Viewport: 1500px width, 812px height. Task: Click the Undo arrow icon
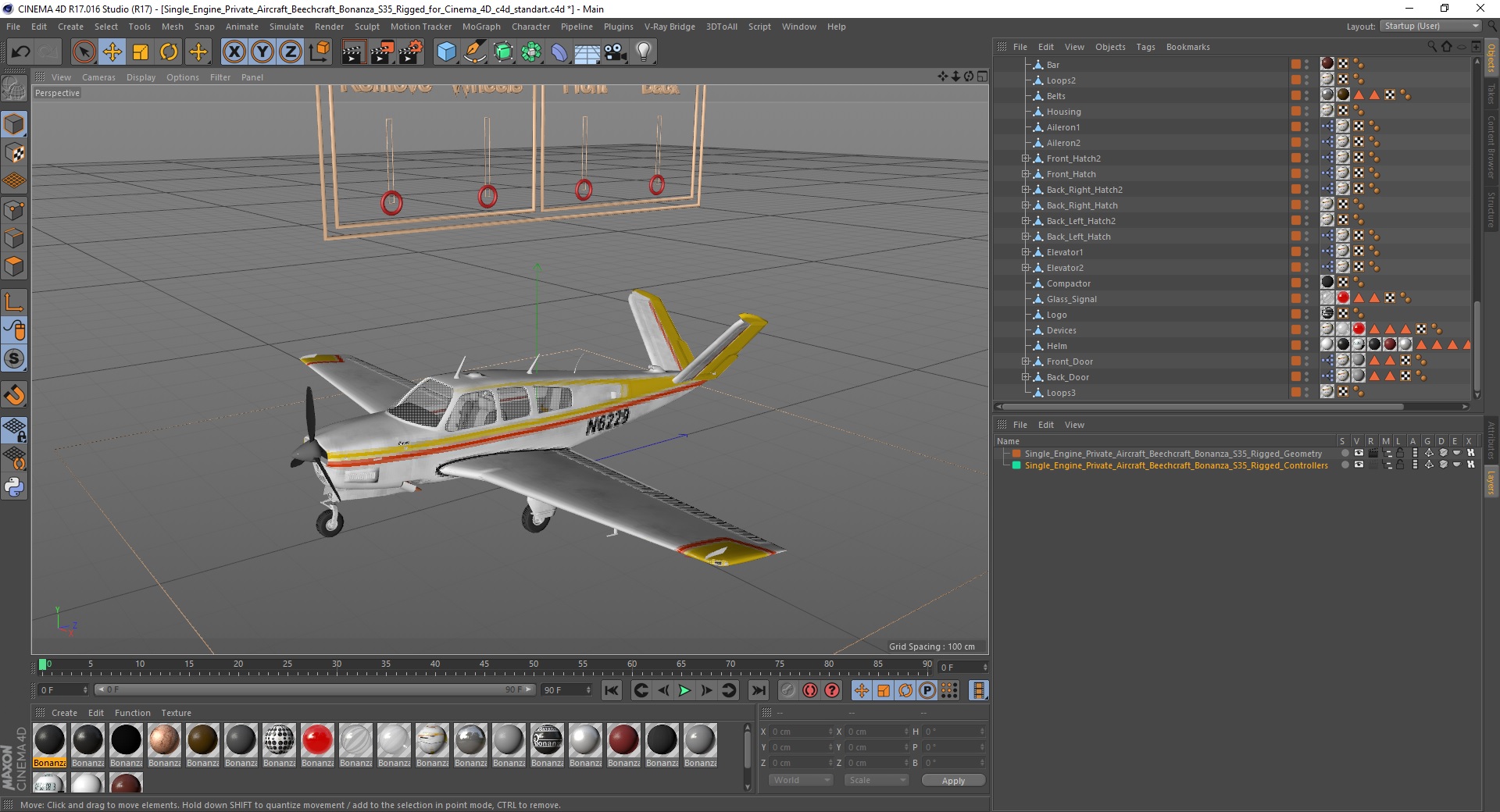(x=20, y=52)
